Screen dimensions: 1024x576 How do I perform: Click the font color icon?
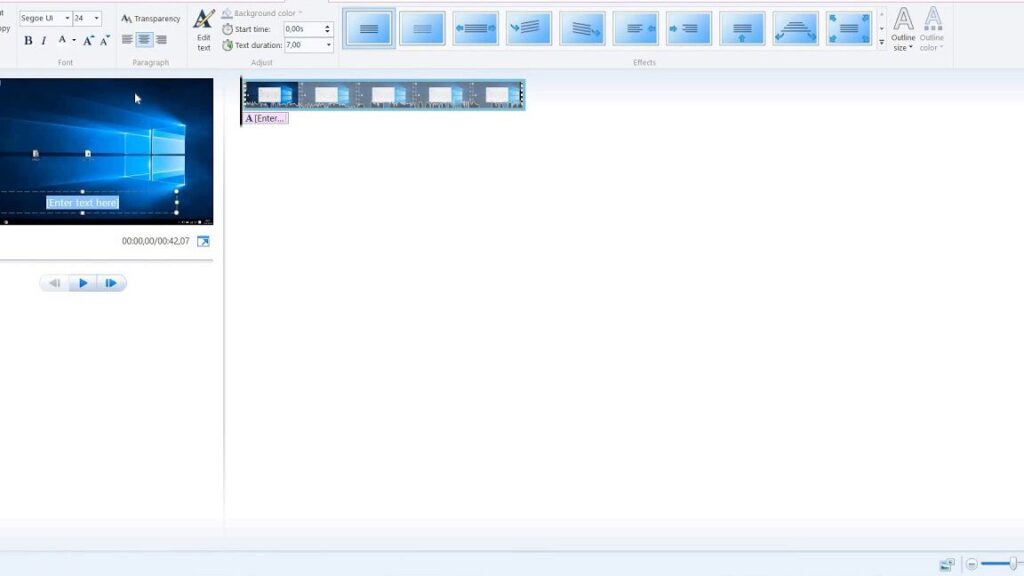(x=63, y=38)
